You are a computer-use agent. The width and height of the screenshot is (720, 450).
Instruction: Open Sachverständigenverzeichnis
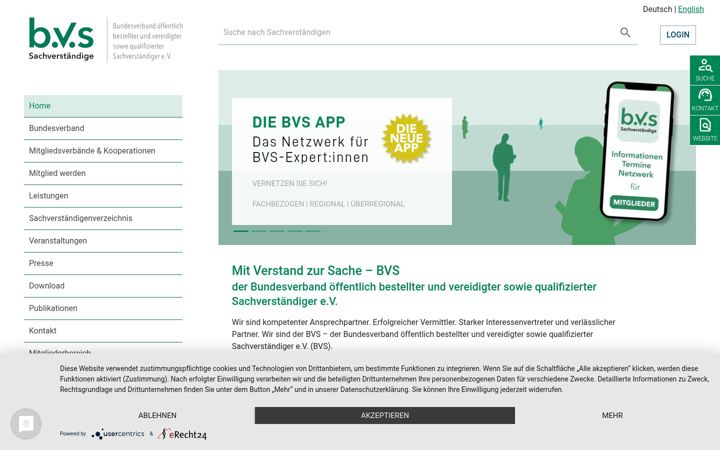tap(103, 218)
